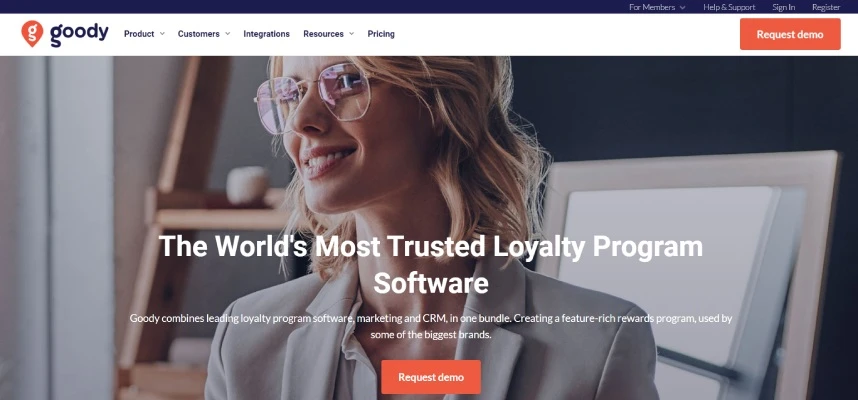Click the Goody description paragraph text

point(431,326)
